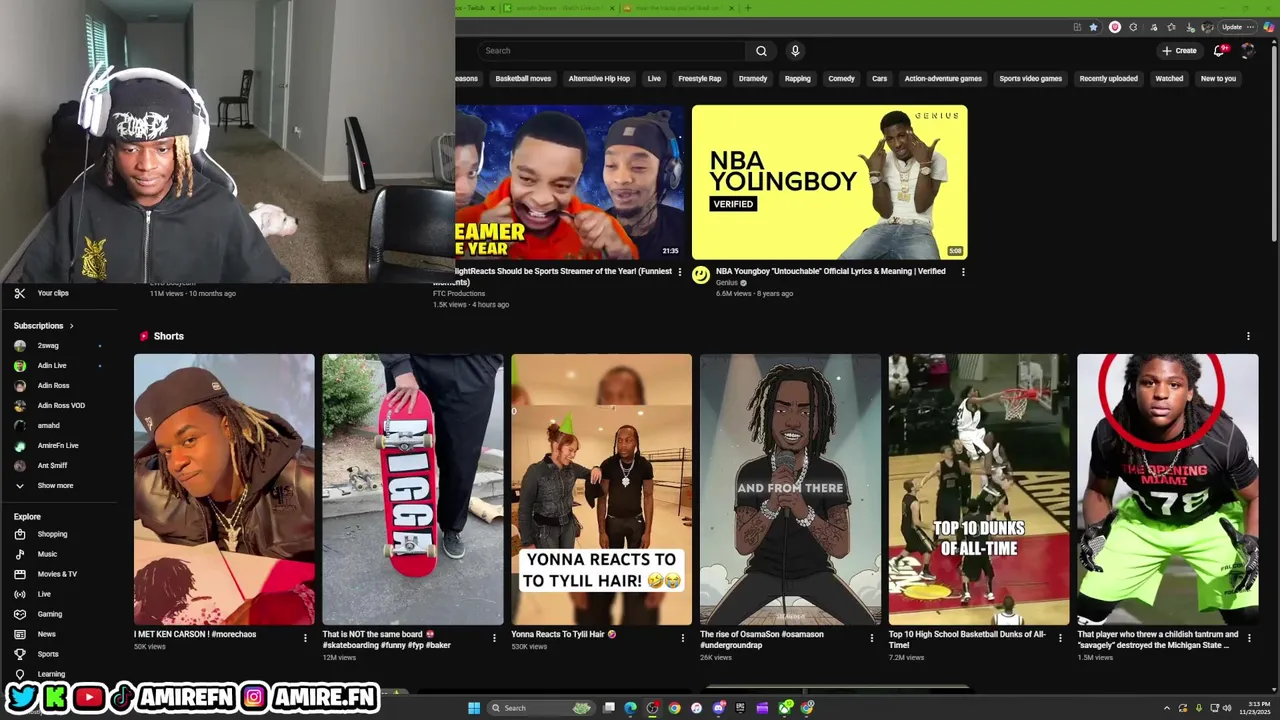
Task: Open options for Michigan State player short
Action: point(1249,638)
